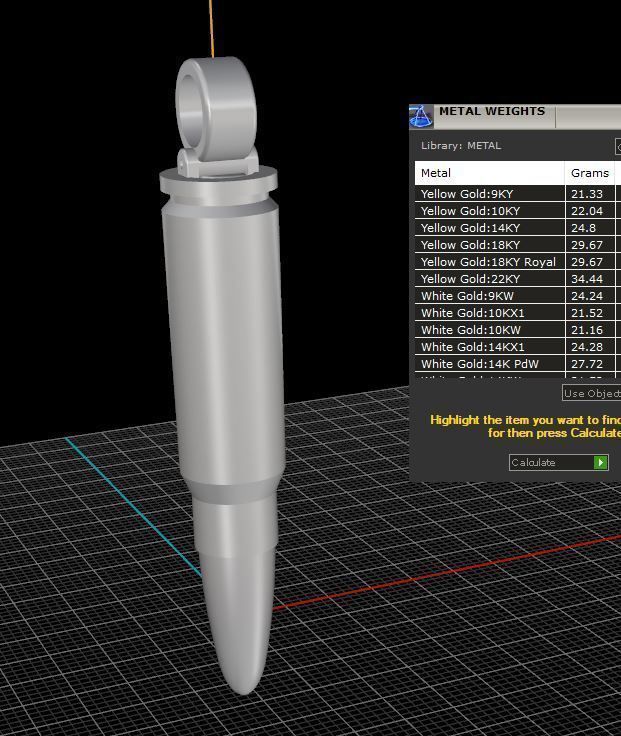Click the 24.28 grams value
The image size is (621, 736).
(x=587, y=347)
